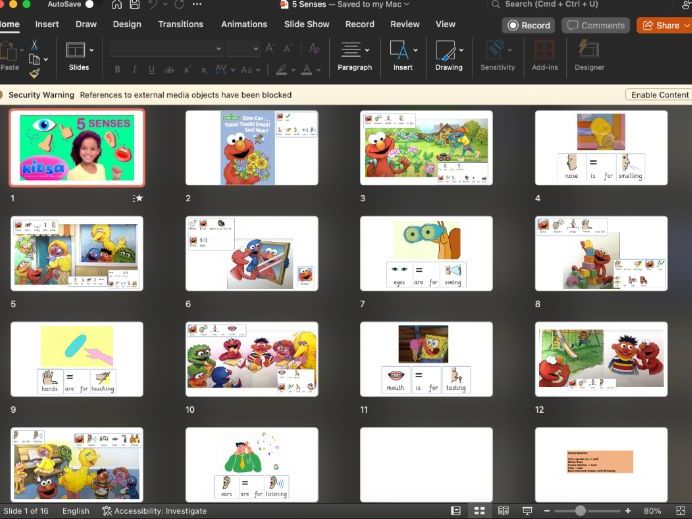This screenshot has width=692, height=519.
Task: Click the Sensitivity icon
Action: pos(495,50)
